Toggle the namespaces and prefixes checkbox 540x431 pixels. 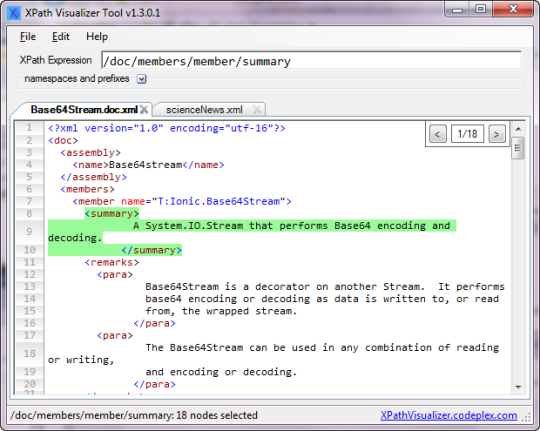click(142, 79)
